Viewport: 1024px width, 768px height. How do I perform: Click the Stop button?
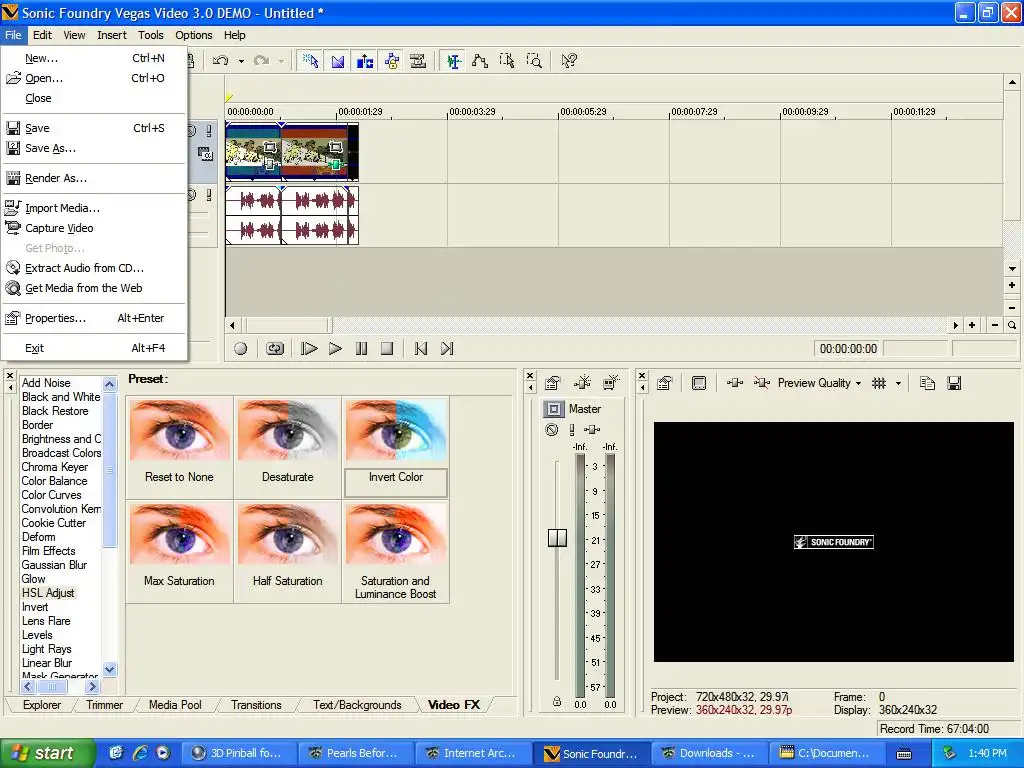click(387, 349)
